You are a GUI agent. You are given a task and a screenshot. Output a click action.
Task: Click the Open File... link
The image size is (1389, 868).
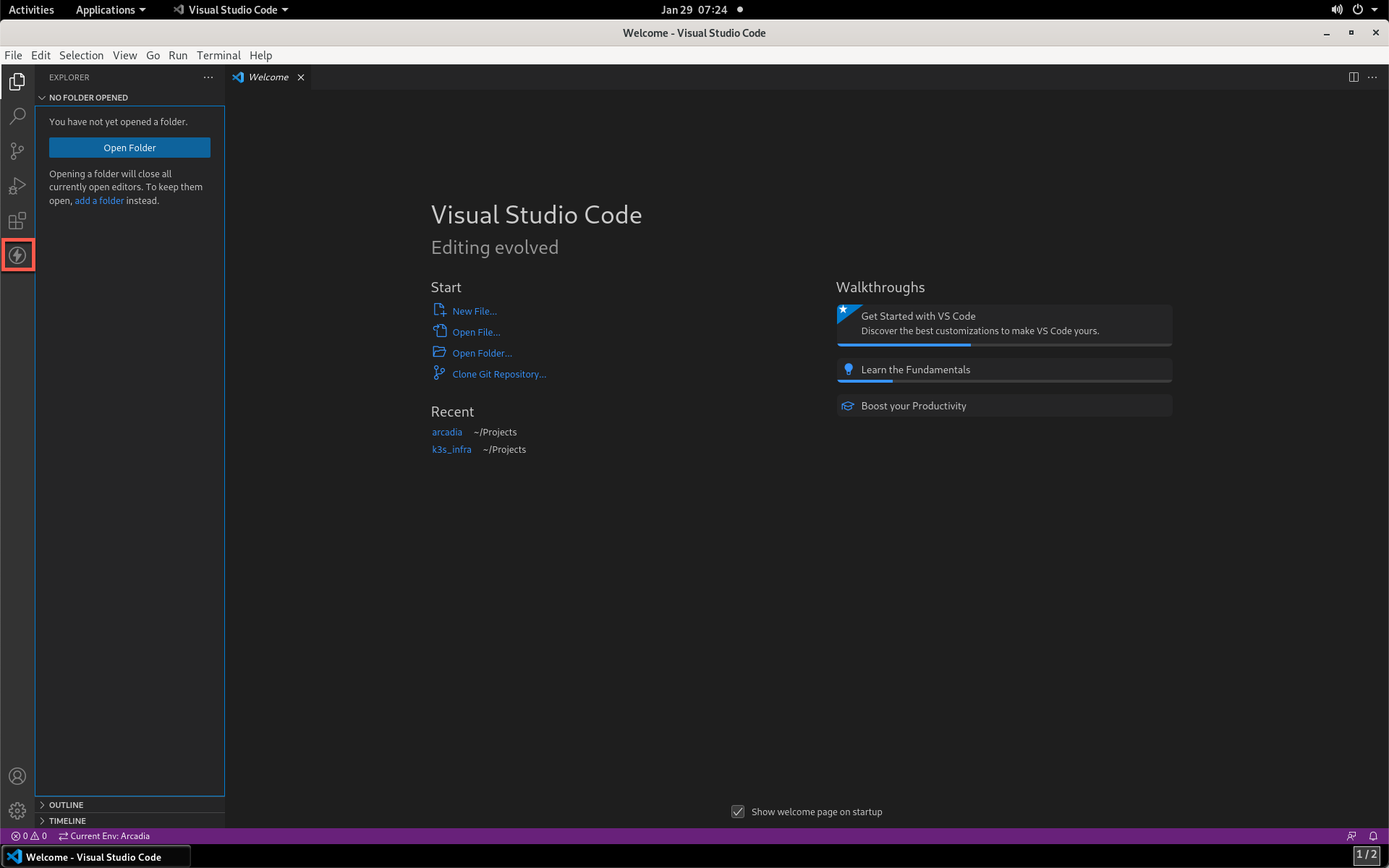click(476, 332)
